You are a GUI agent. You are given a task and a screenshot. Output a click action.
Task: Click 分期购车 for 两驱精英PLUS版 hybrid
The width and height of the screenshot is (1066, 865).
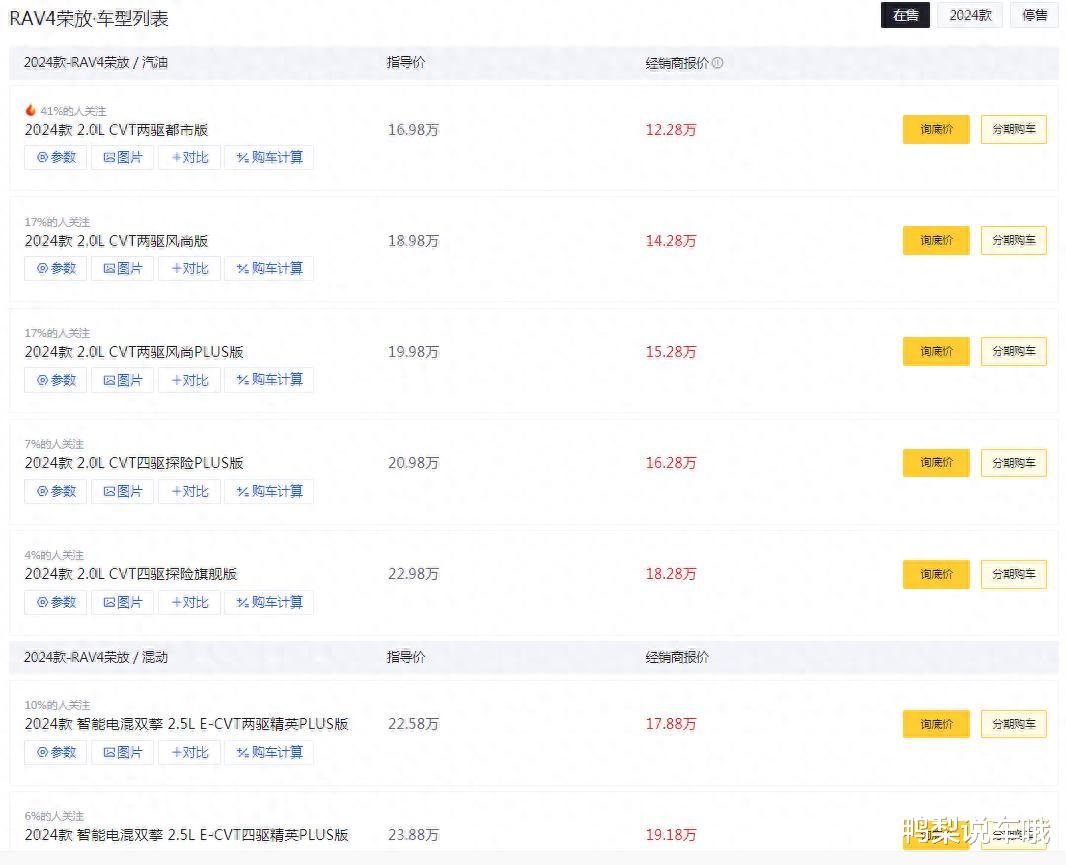1014,724
